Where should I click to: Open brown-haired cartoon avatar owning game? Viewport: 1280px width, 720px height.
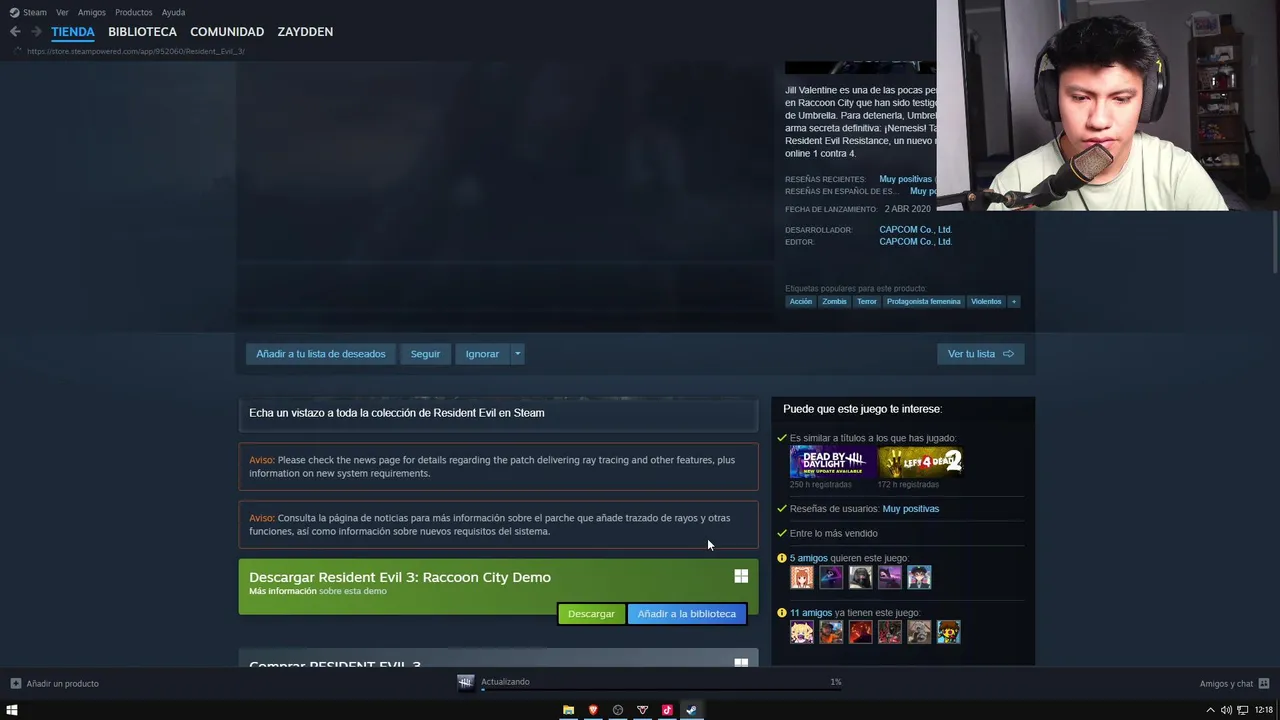tap(948, 632)
